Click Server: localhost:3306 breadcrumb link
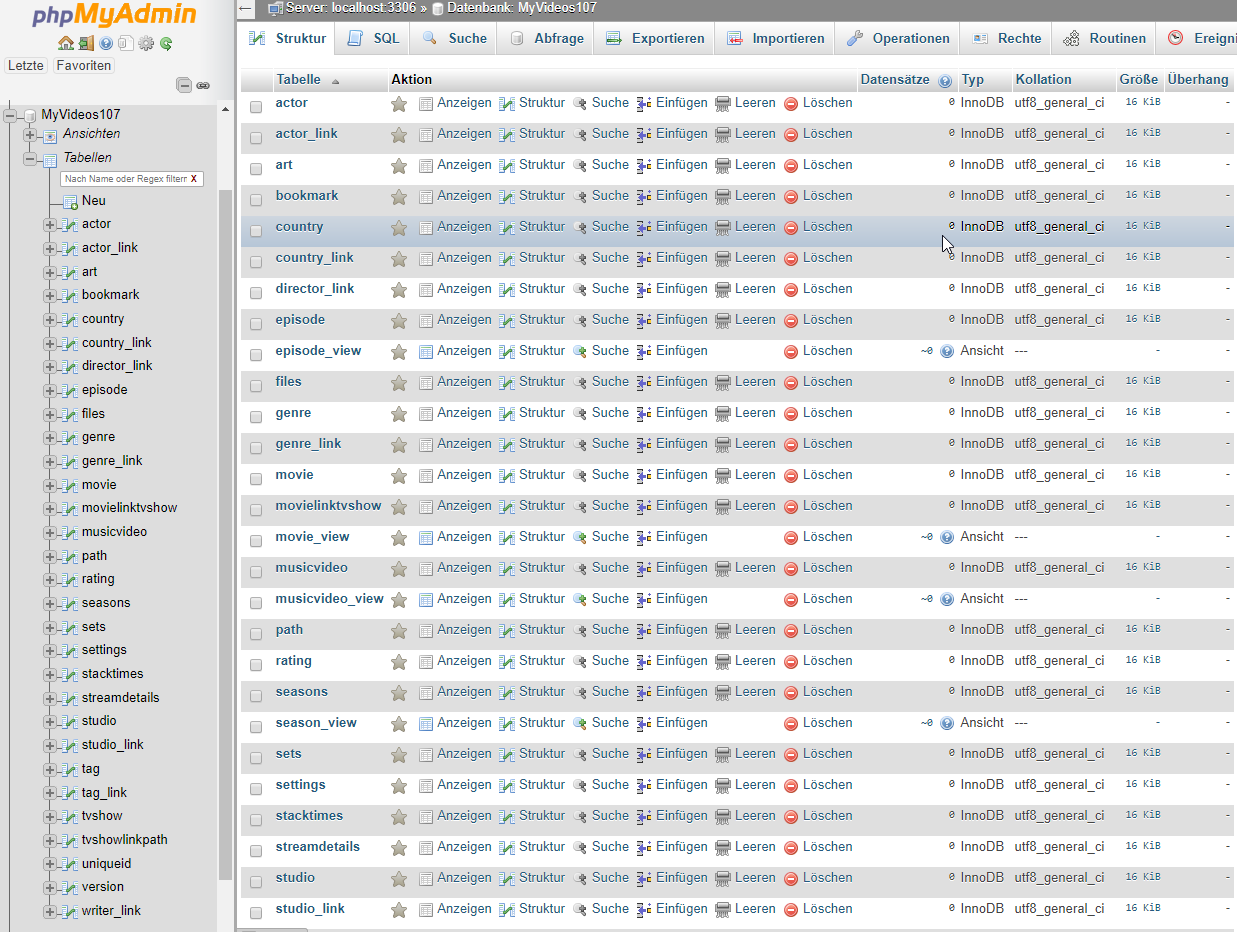This screenshot has width=1237, height=932. [x=351, y=8]
